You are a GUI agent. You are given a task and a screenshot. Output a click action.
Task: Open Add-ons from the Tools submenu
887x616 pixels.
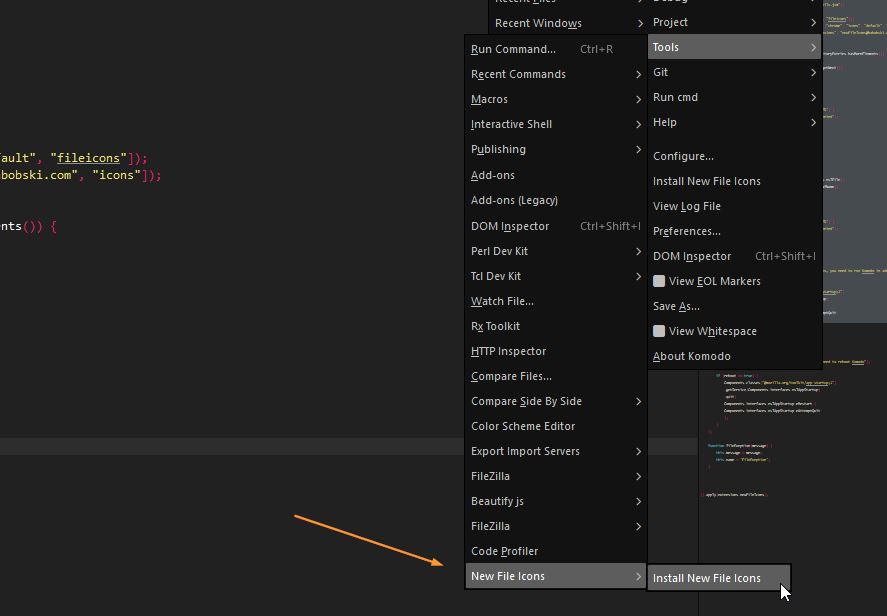click(x=556, y=175)
